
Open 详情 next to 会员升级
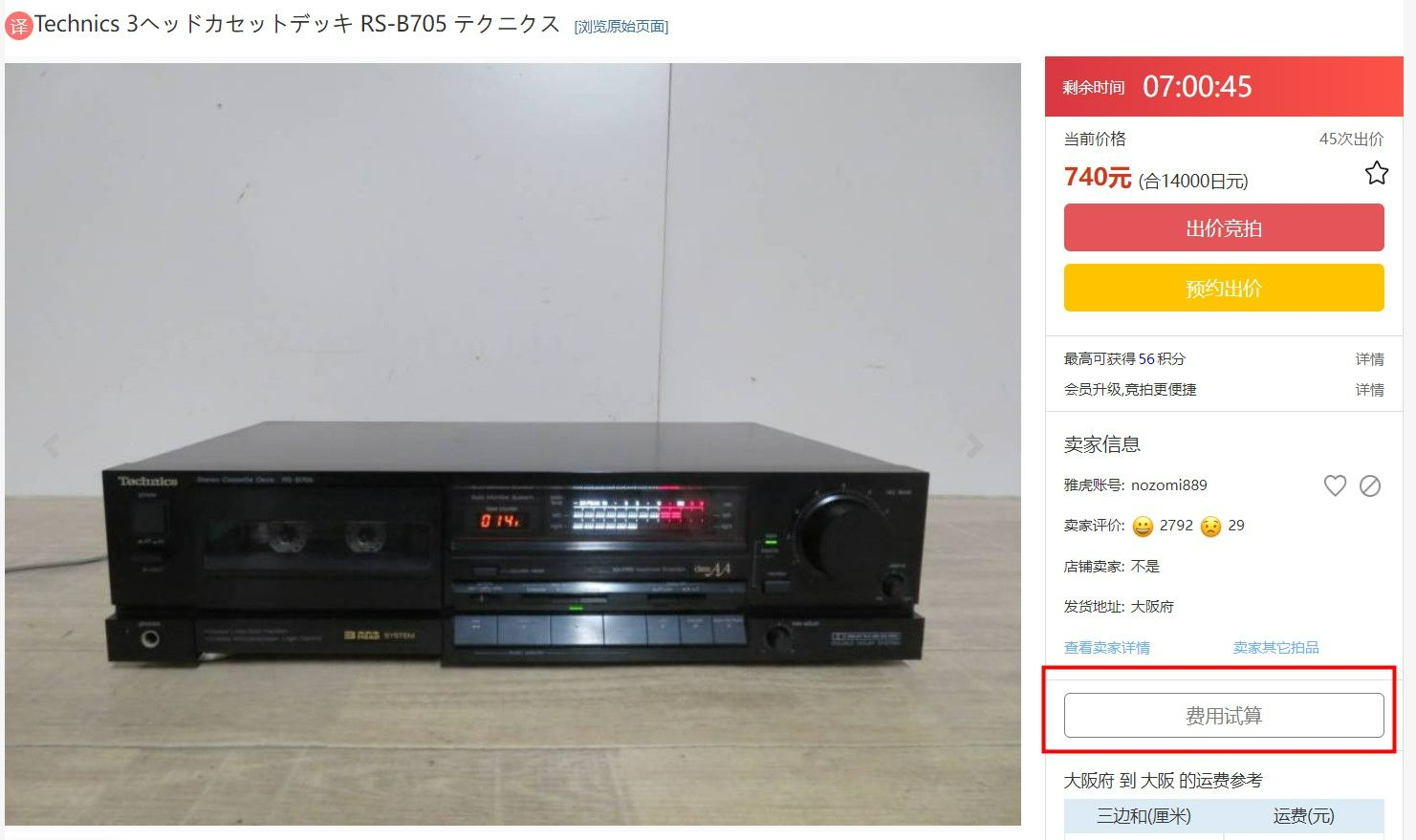(x=1369, y=390)
